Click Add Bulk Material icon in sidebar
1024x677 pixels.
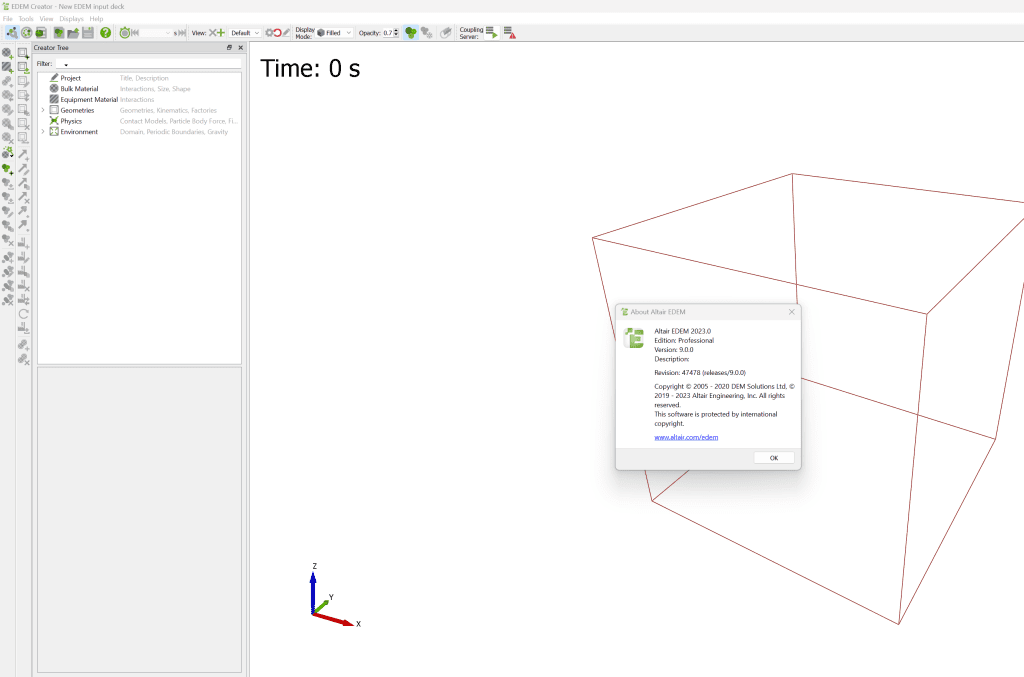point(7,53)
